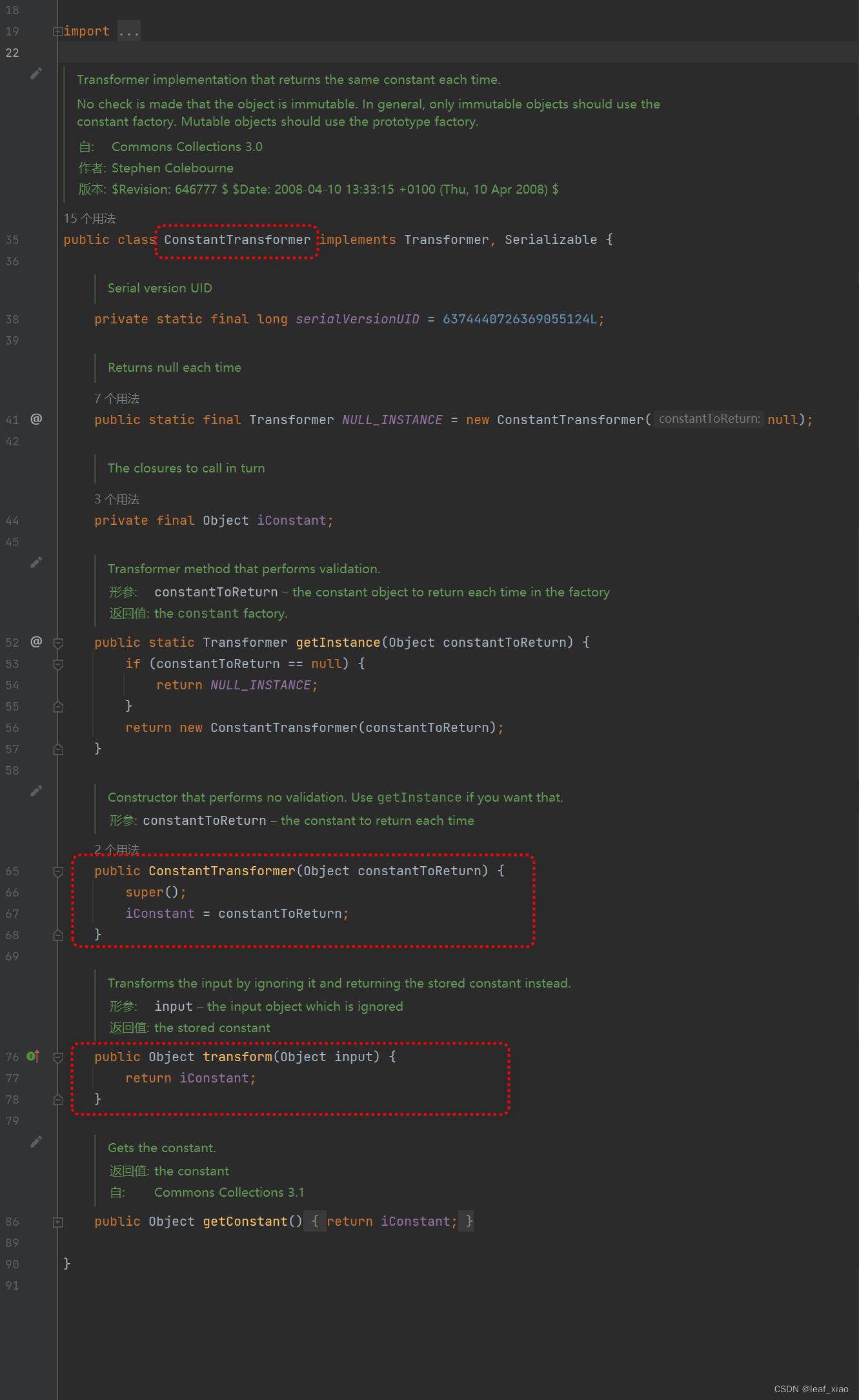Click pencil icon beside constructor Javadoc
The width and height of the screenshot is (859, 1400).
(36, 791)
